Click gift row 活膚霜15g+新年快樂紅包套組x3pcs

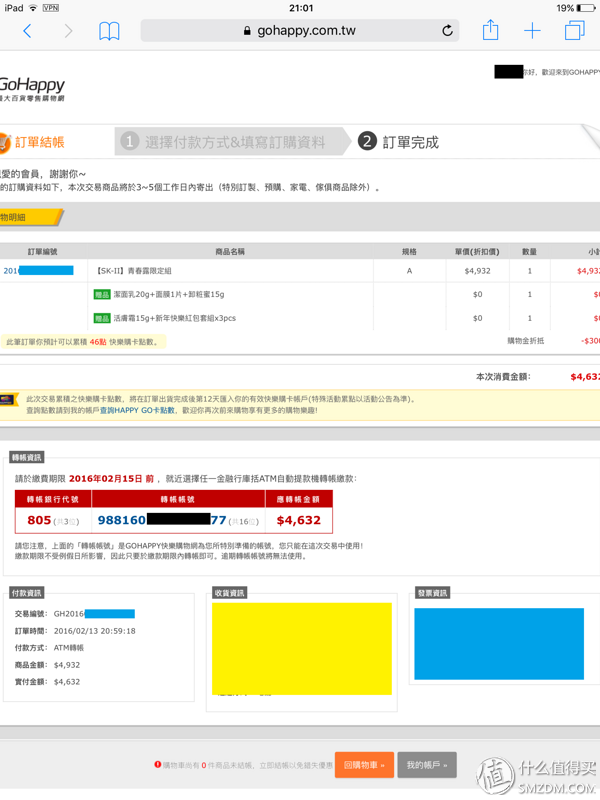tap(174, 318)
